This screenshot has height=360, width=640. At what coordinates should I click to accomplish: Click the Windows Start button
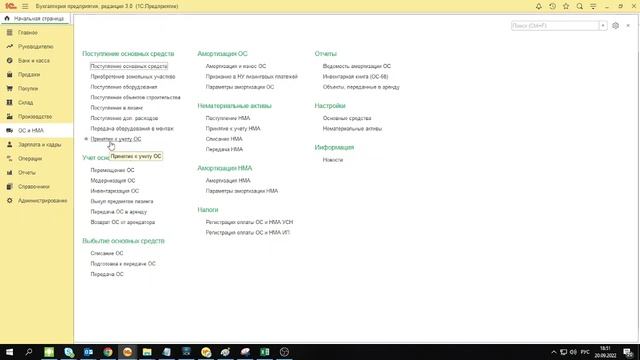pos(9,352)
